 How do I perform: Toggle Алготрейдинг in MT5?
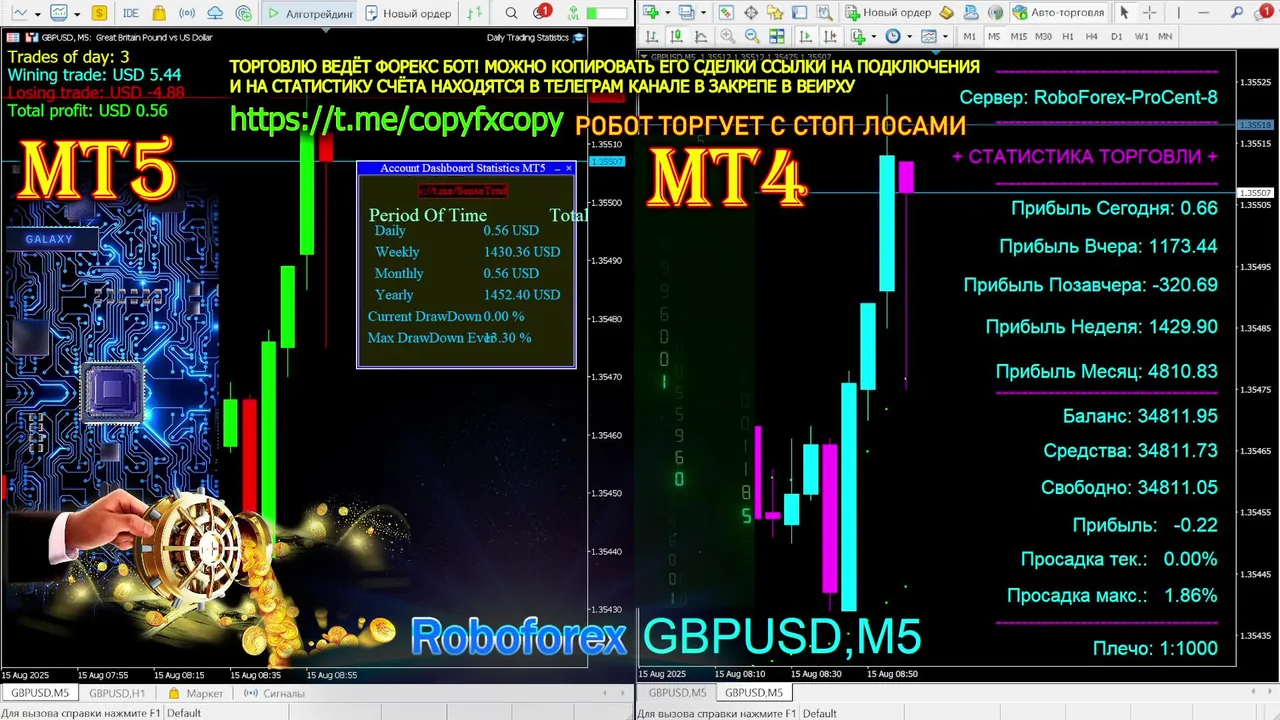tap(309, 13)
